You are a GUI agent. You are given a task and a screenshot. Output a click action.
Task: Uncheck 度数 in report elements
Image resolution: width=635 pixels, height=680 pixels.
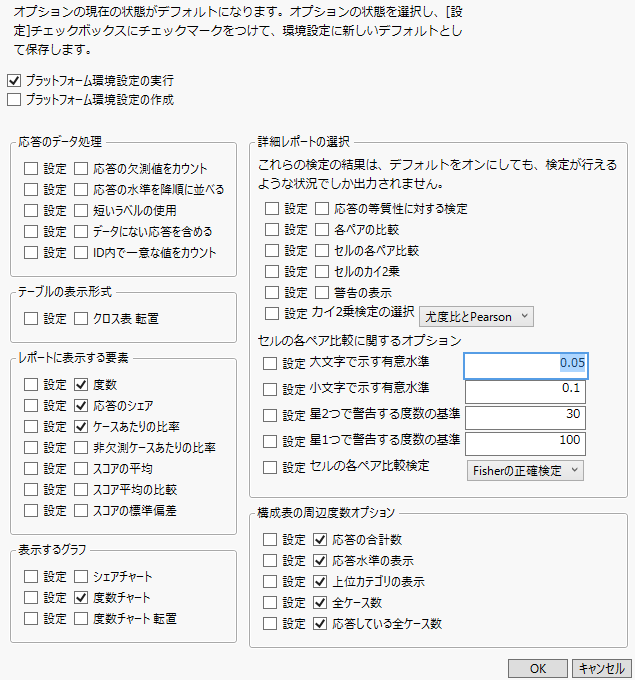(81, 385)
